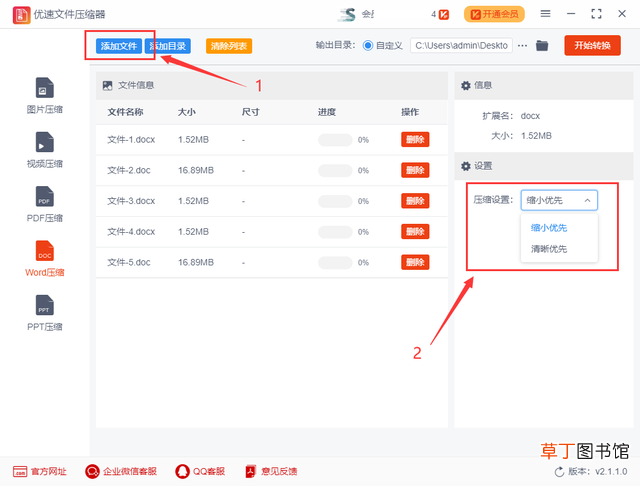Click the 信息 panel gear icon
Screen dimensions: 640x486
[466, 85]
